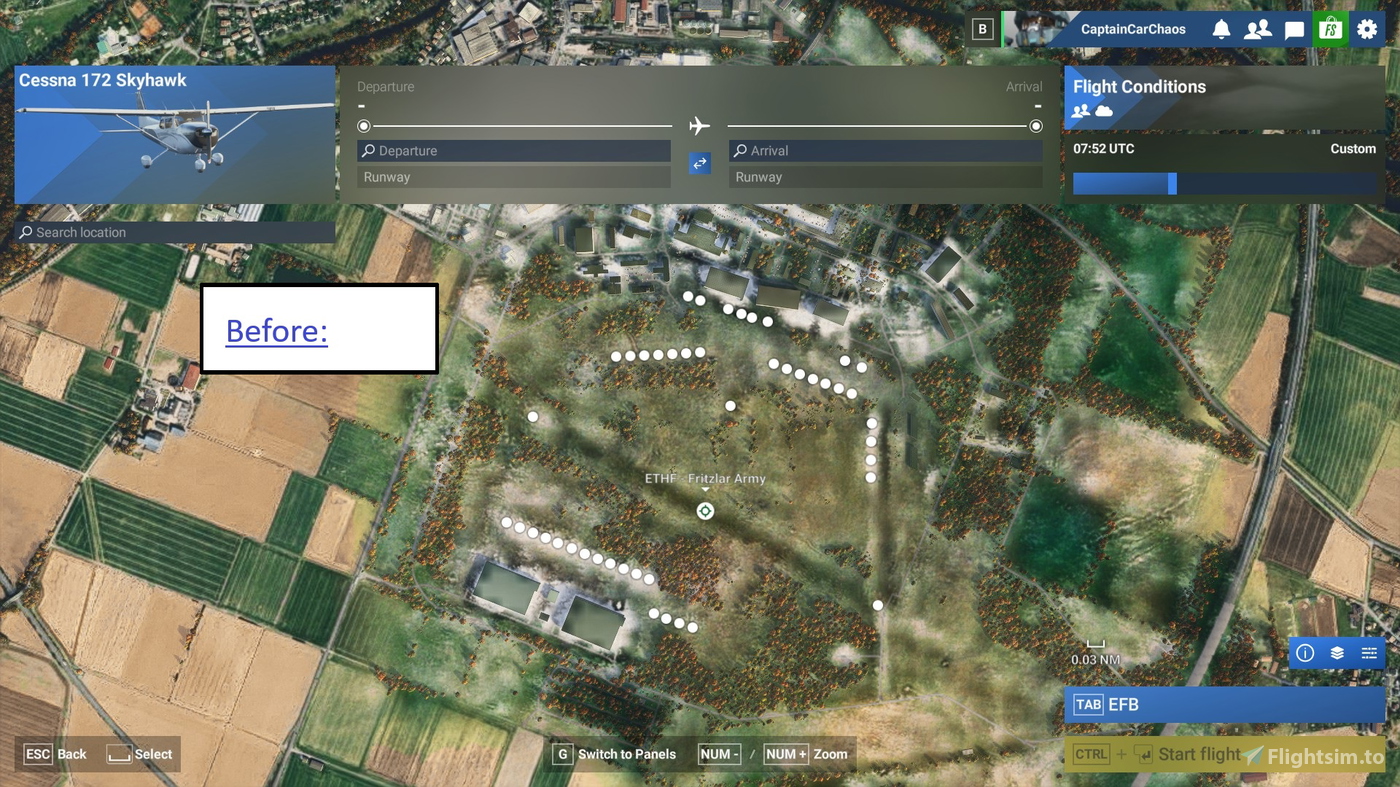This screenshot has height=787, width=1400.
Task: Open the arrival Runway dropdown
Action: coord(885,177)
